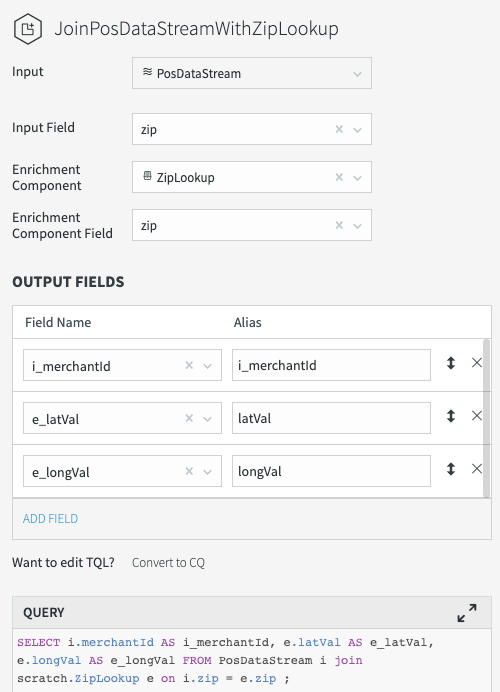Clear the Enrichment Component Field zip value
The width and height of the screenshot is (500, 692).
pos(339,225)
